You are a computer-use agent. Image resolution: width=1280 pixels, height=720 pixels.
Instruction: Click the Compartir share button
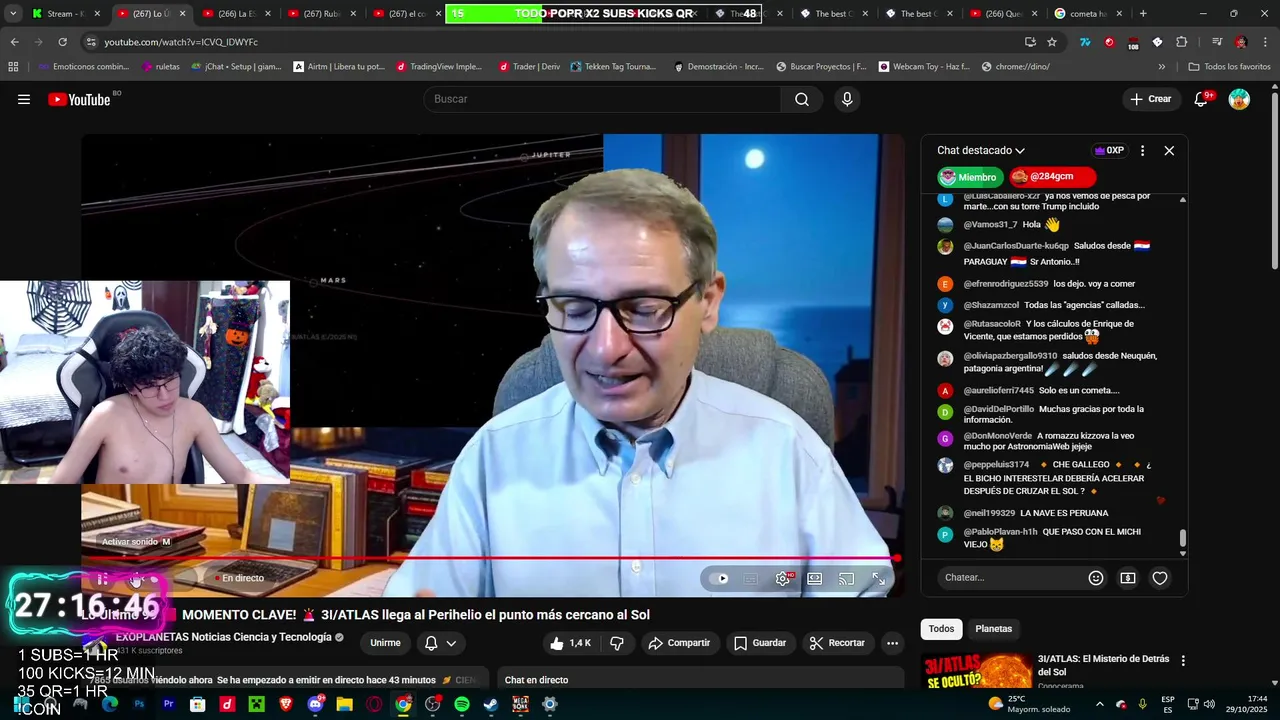click(x=679, y=643)
